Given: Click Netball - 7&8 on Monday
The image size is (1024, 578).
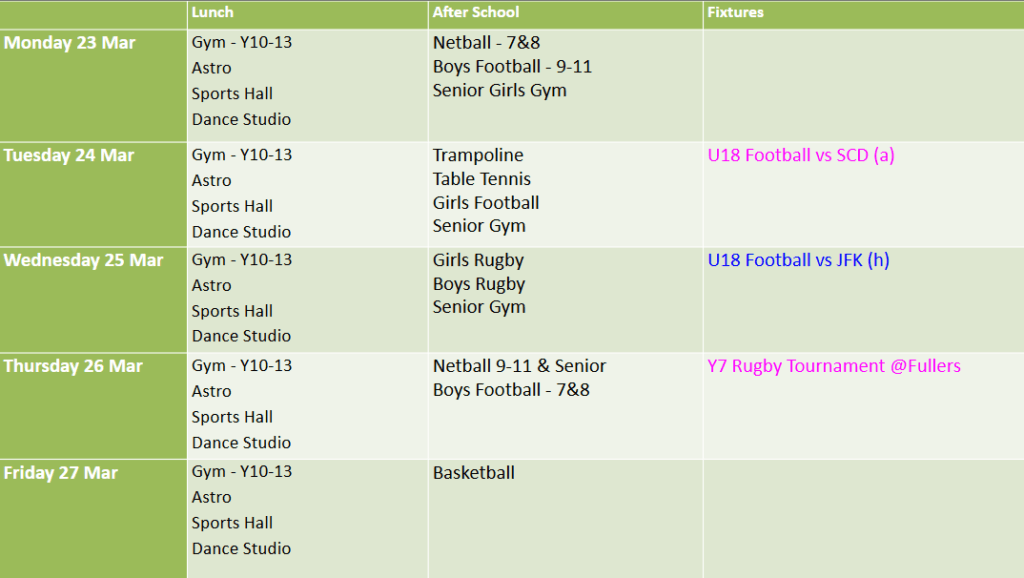Looking at the screenshot, I should click(x=486, y=43).
